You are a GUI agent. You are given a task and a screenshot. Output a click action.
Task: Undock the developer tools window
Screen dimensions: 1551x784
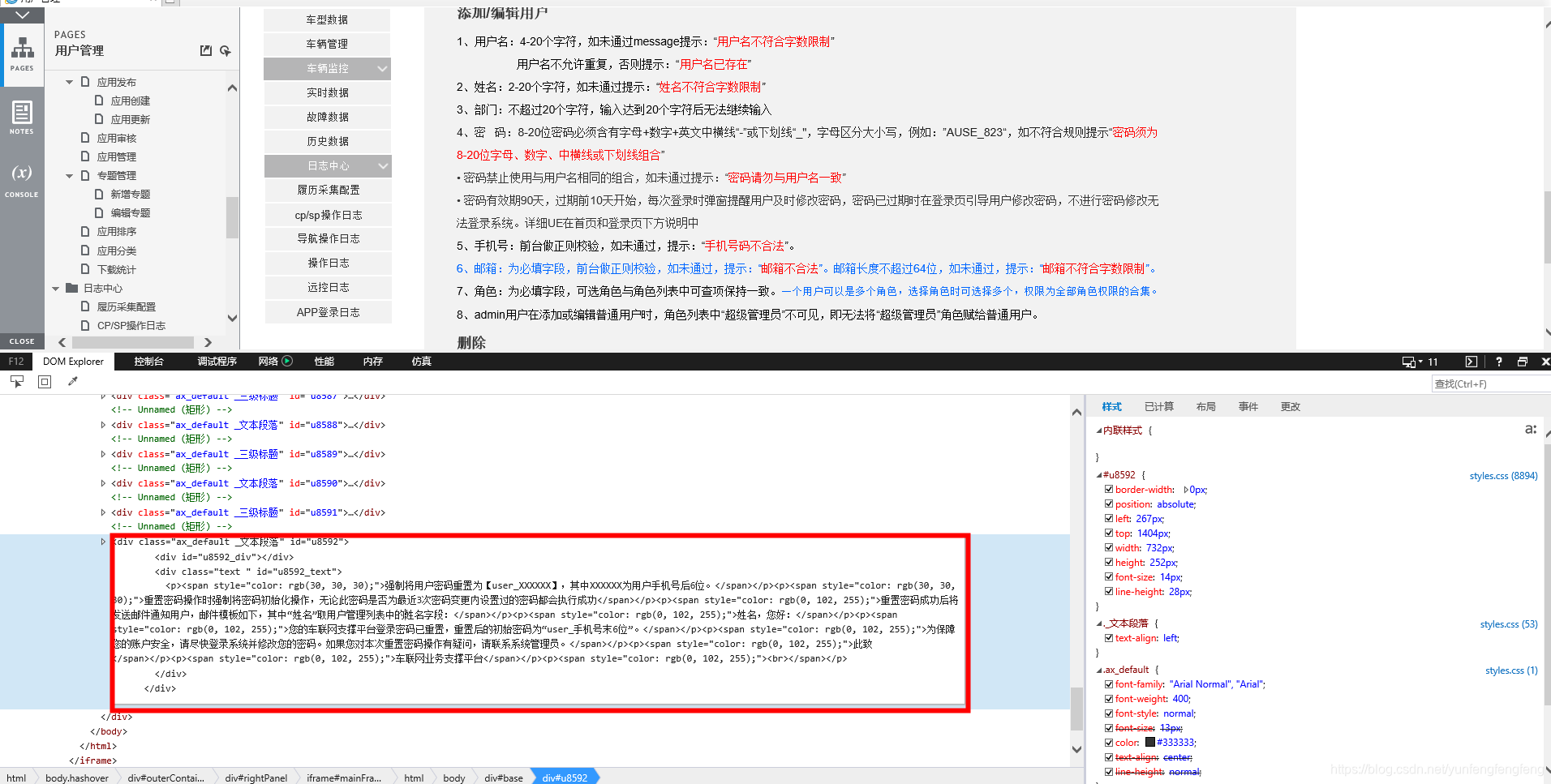pyautogui.click(x=1523, y=362)
